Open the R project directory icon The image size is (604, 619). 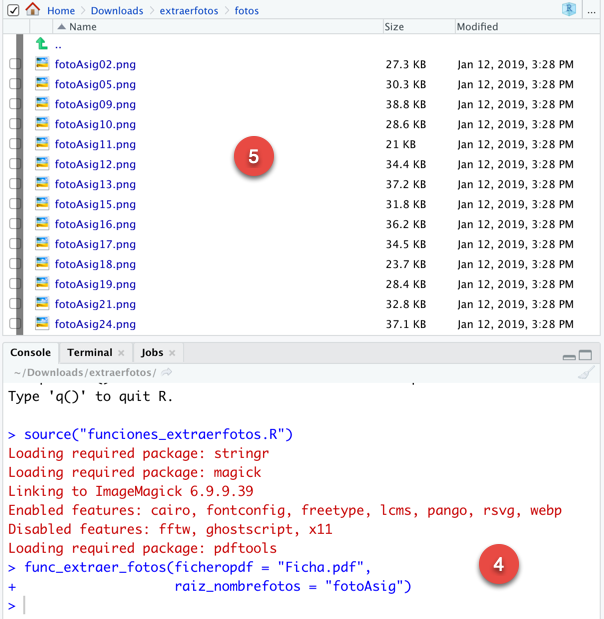tap(569, 9)
